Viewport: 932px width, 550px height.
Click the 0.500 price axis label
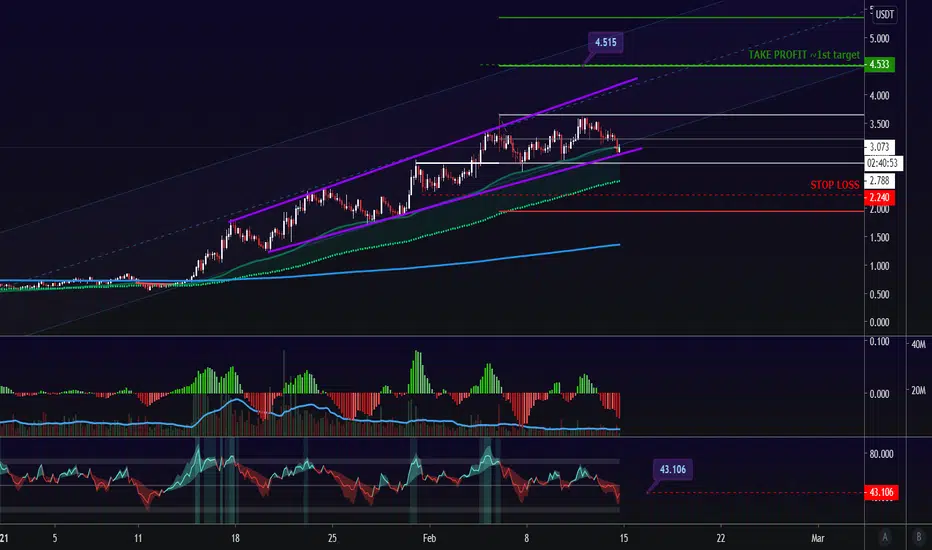click(879, 294)
